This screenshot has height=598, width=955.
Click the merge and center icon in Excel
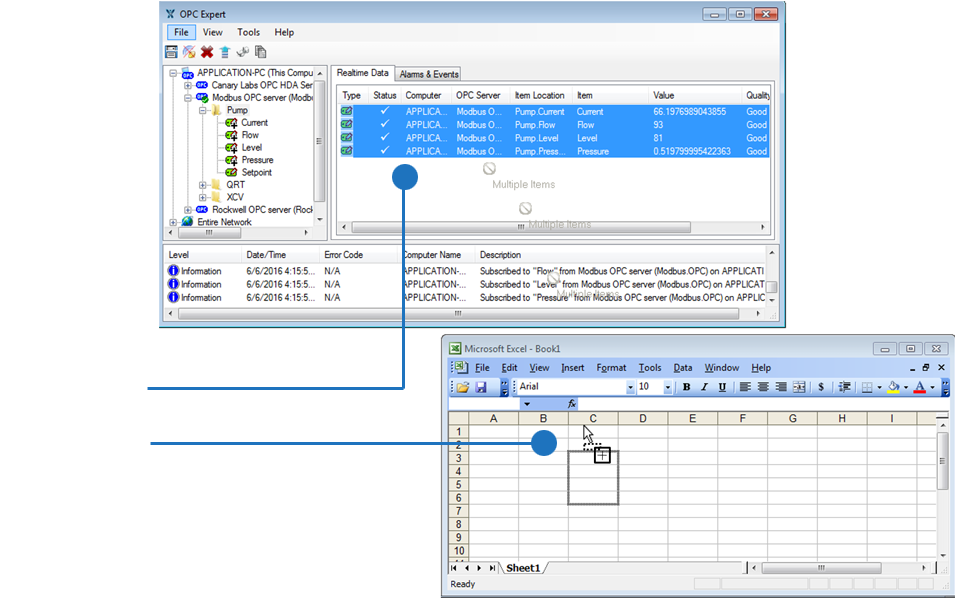798,387
